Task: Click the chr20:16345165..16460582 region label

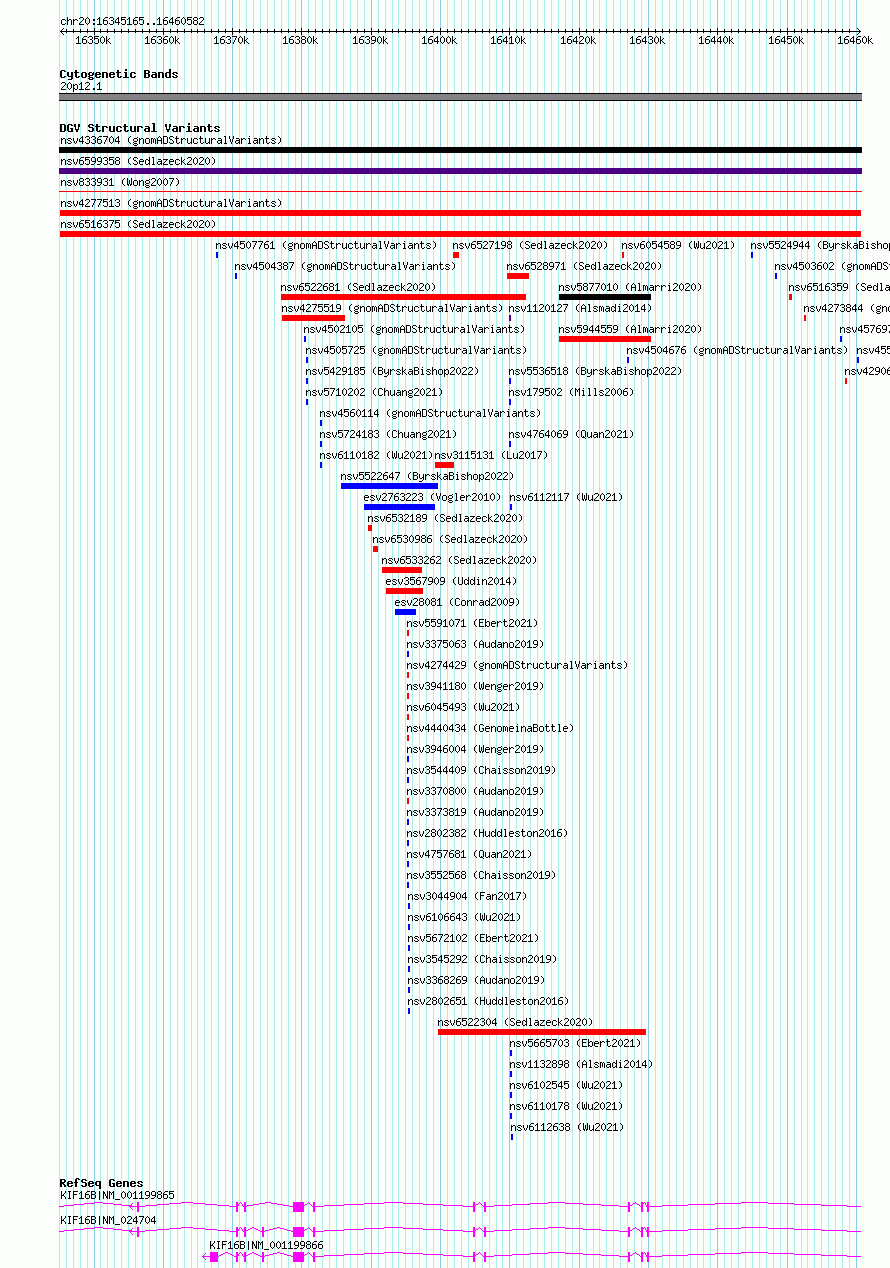Action: tap(132, 21)
